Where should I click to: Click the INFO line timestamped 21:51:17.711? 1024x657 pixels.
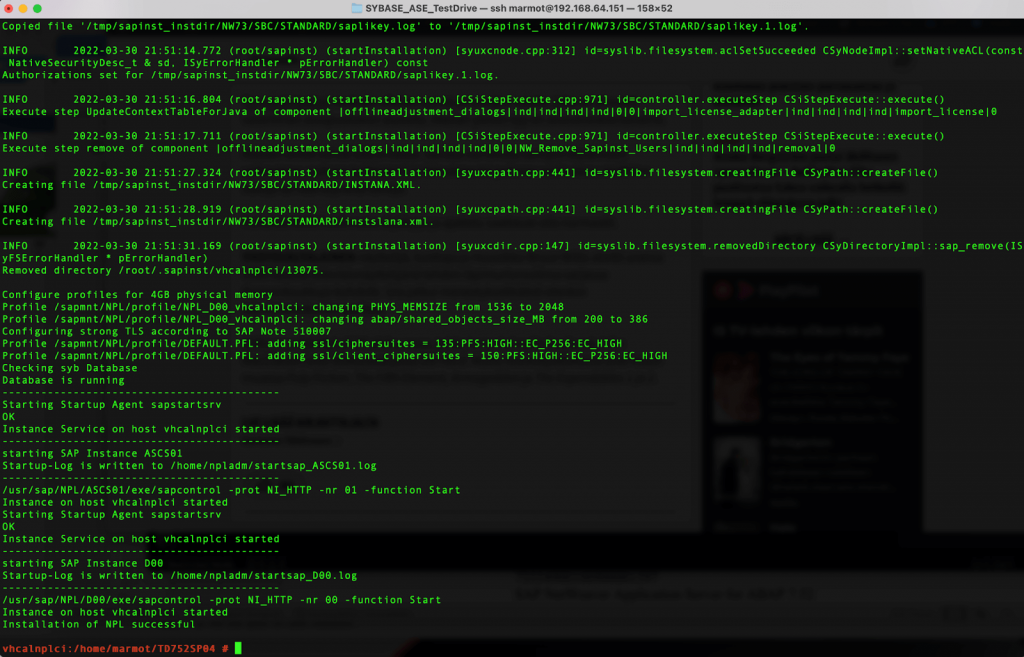click(x=473, y=136)
